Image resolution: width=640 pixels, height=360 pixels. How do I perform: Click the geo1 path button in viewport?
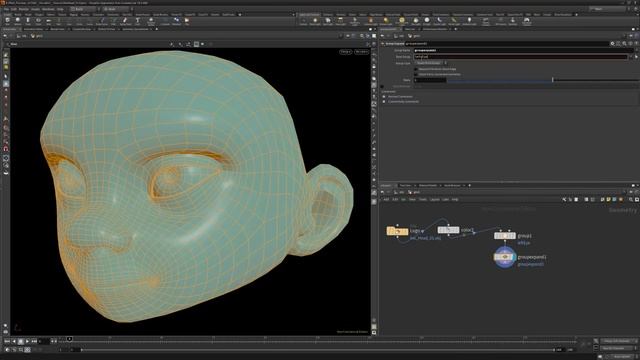[x=37, y=36]
